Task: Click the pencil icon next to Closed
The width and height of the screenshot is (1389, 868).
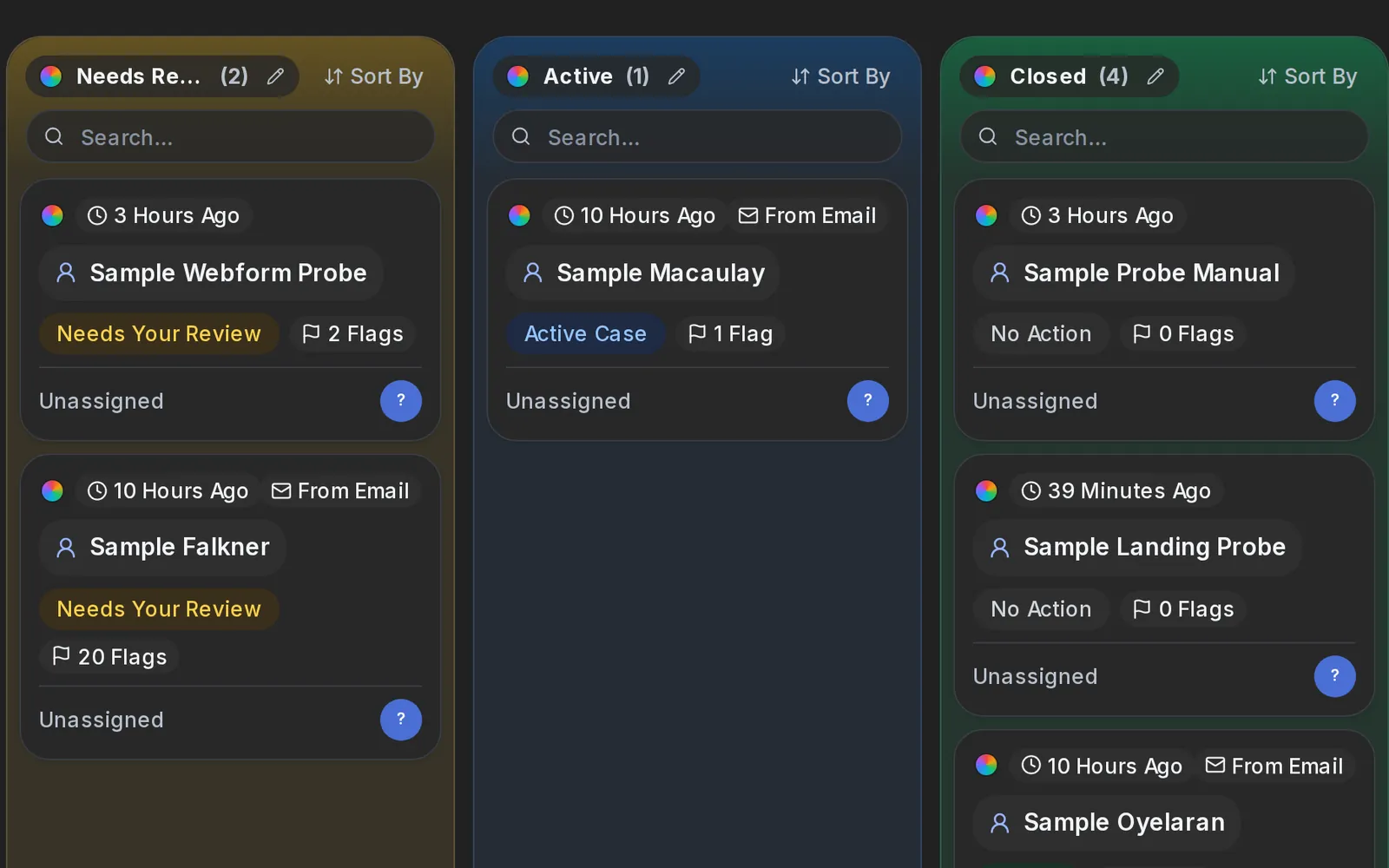Action: click(x=1155, y=76)
